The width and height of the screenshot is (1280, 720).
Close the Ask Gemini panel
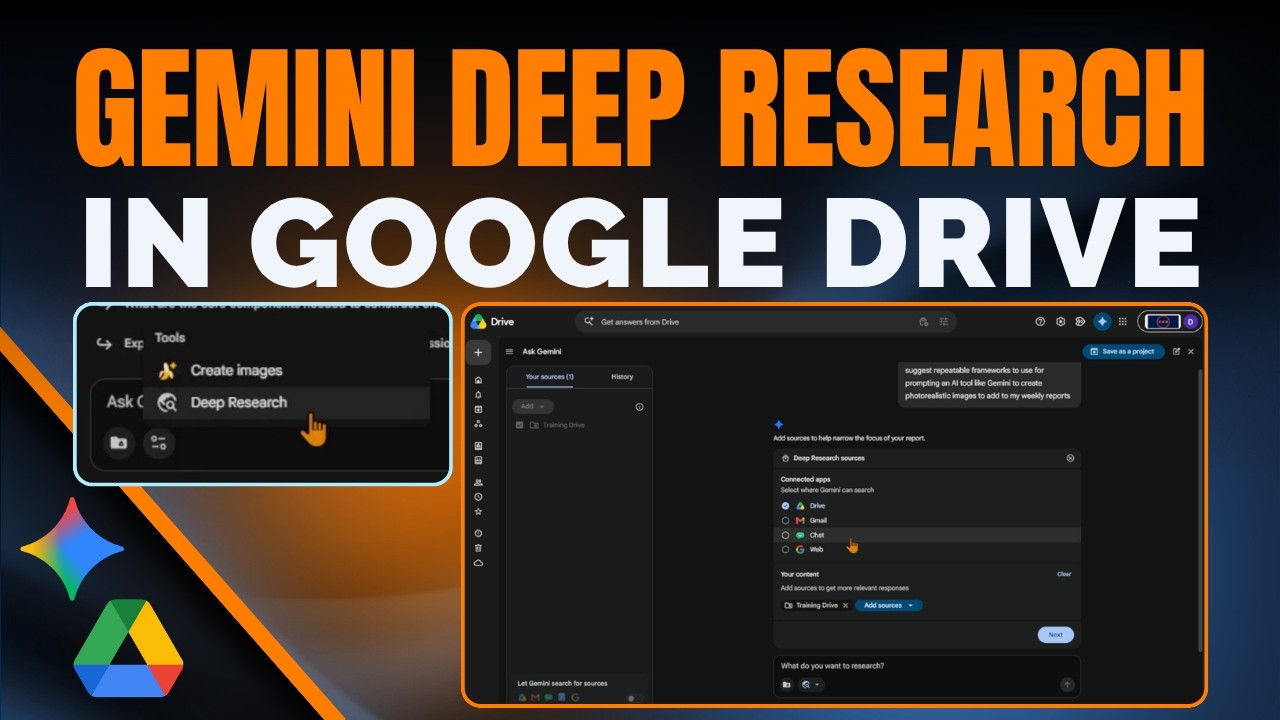pyautogui.click(x=1191, y=352)
